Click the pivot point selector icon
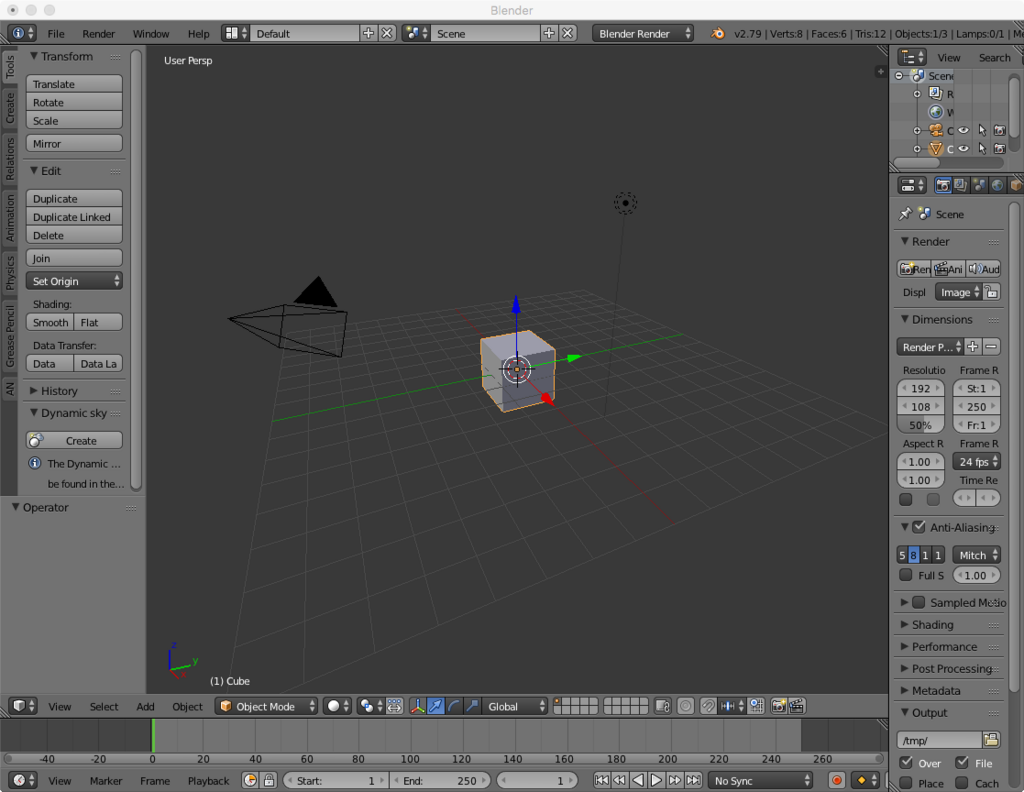 (x=370, y=706)
